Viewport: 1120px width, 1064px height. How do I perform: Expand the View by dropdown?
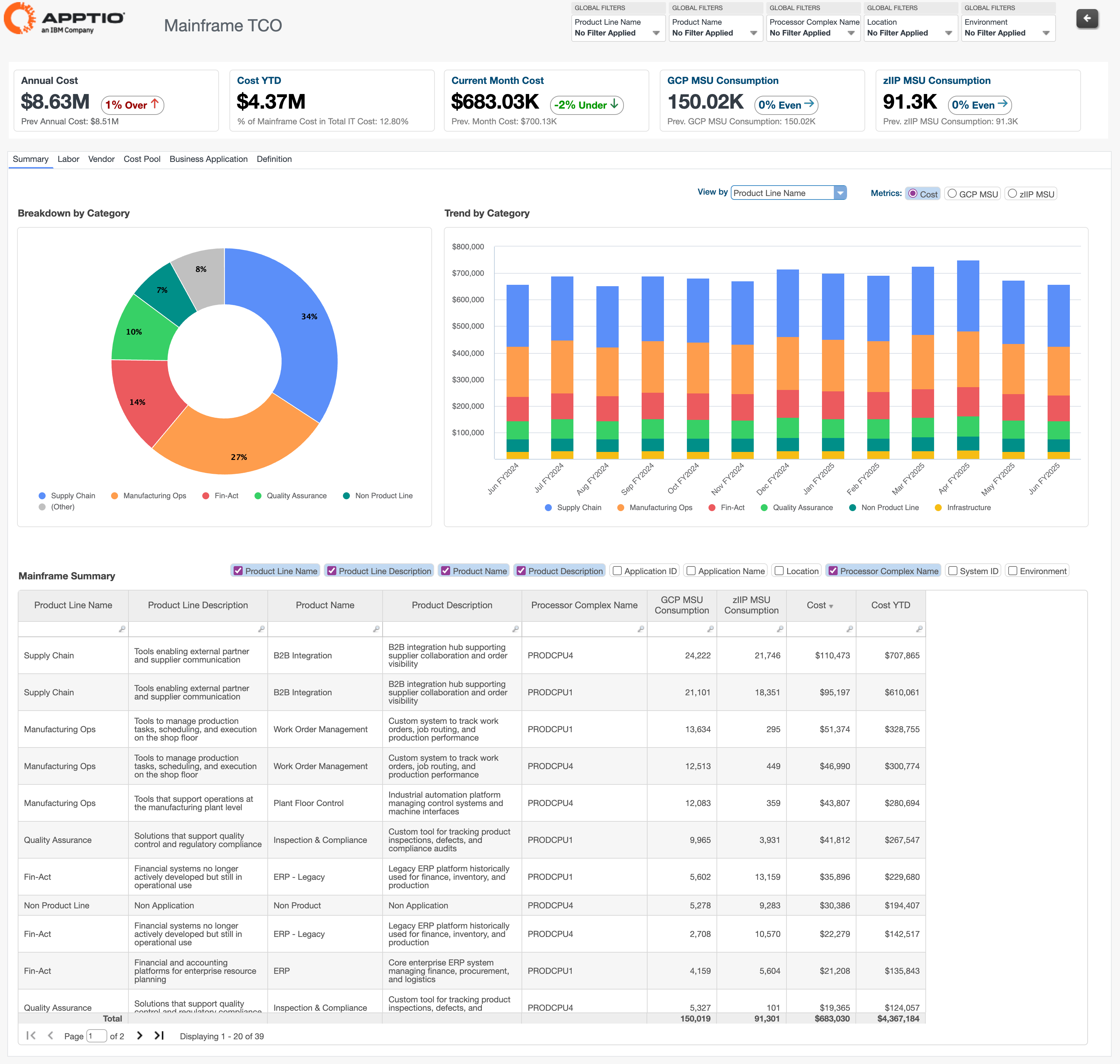pyautogui.click(x=840, y=193)
